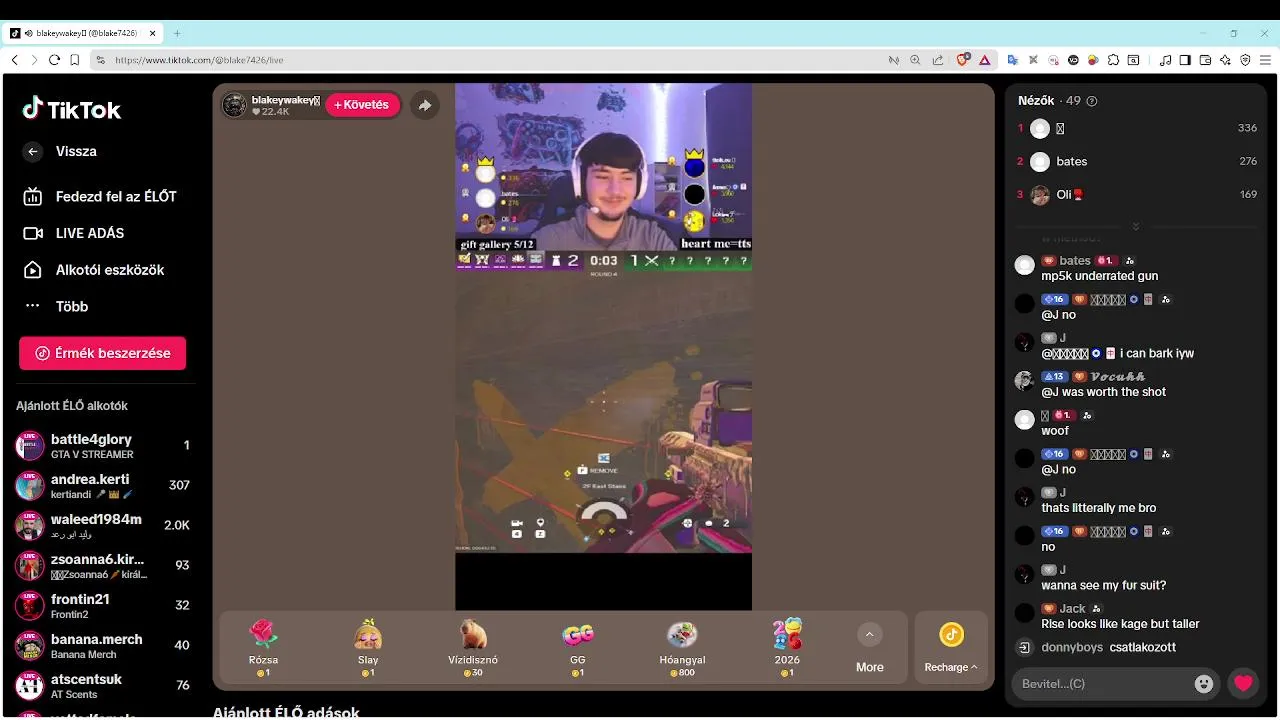Open battle4glory live stream
This screenshot has height=720, width=1280.
pos(102,446)
